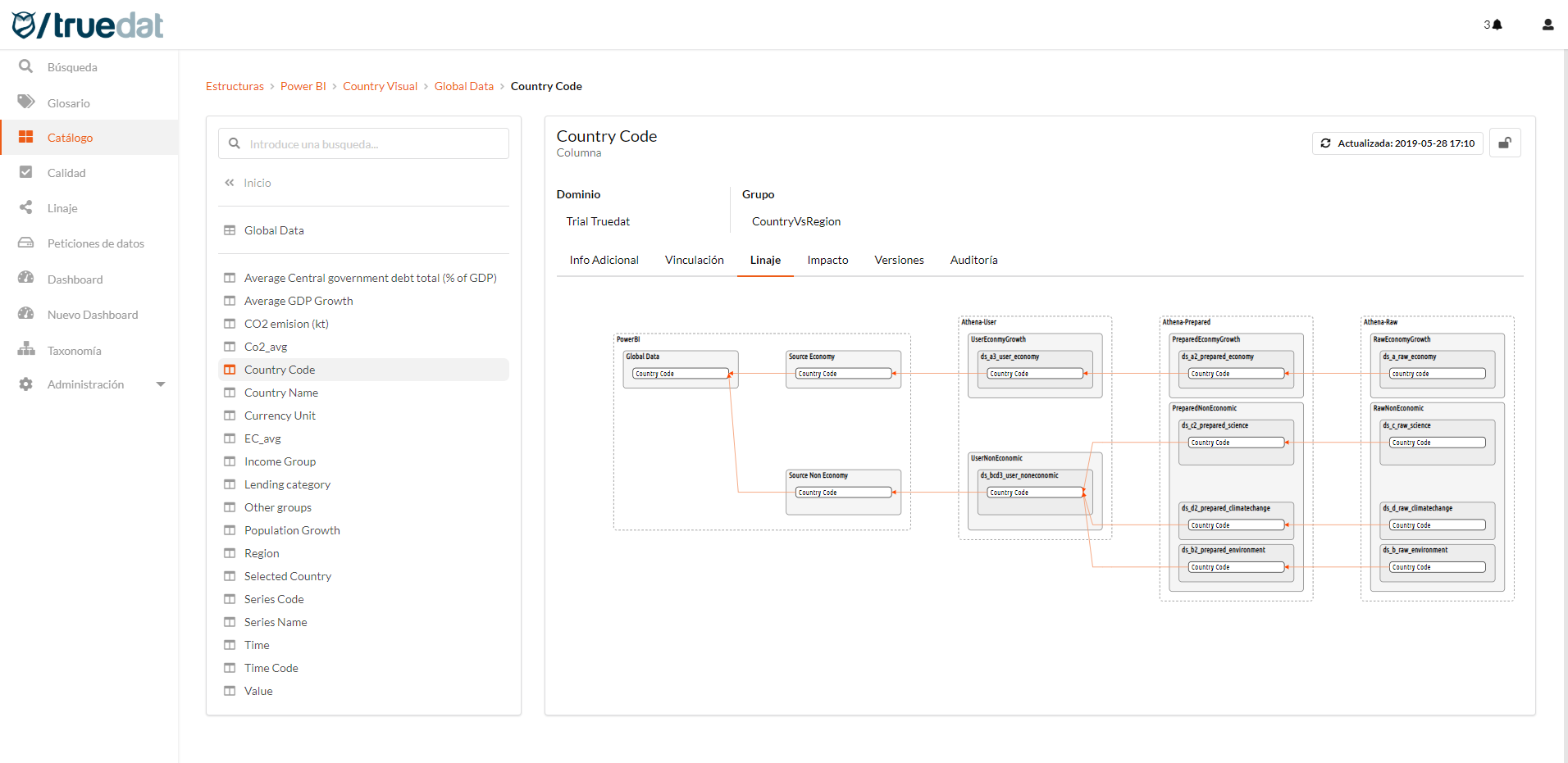
Task: Click the Global Data breadcrumb link
Action: tap(464, 86)
